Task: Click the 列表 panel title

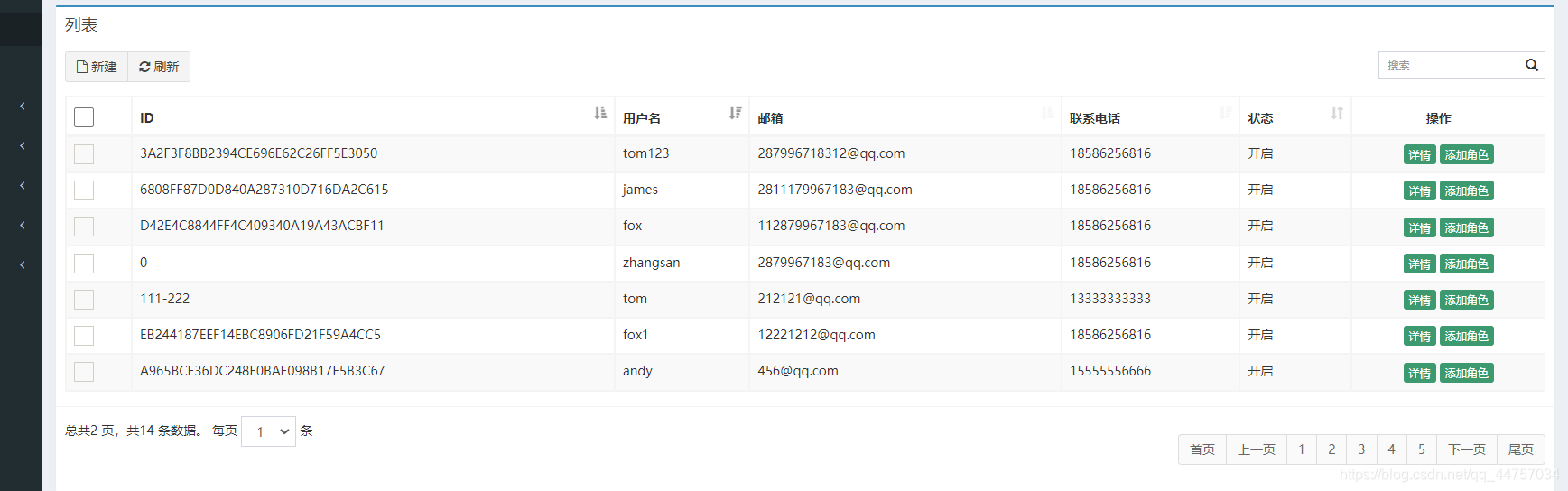Action: click(81, 25)
